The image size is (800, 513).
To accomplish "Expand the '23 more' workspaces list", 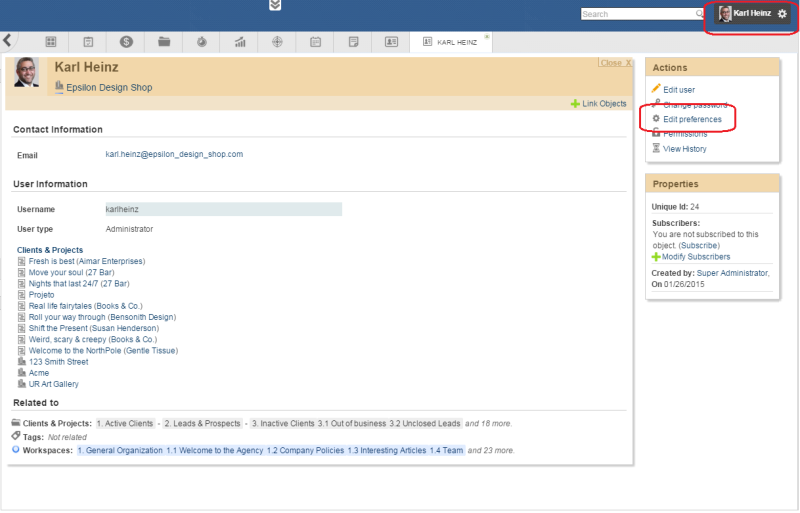I will pos(491,451).
